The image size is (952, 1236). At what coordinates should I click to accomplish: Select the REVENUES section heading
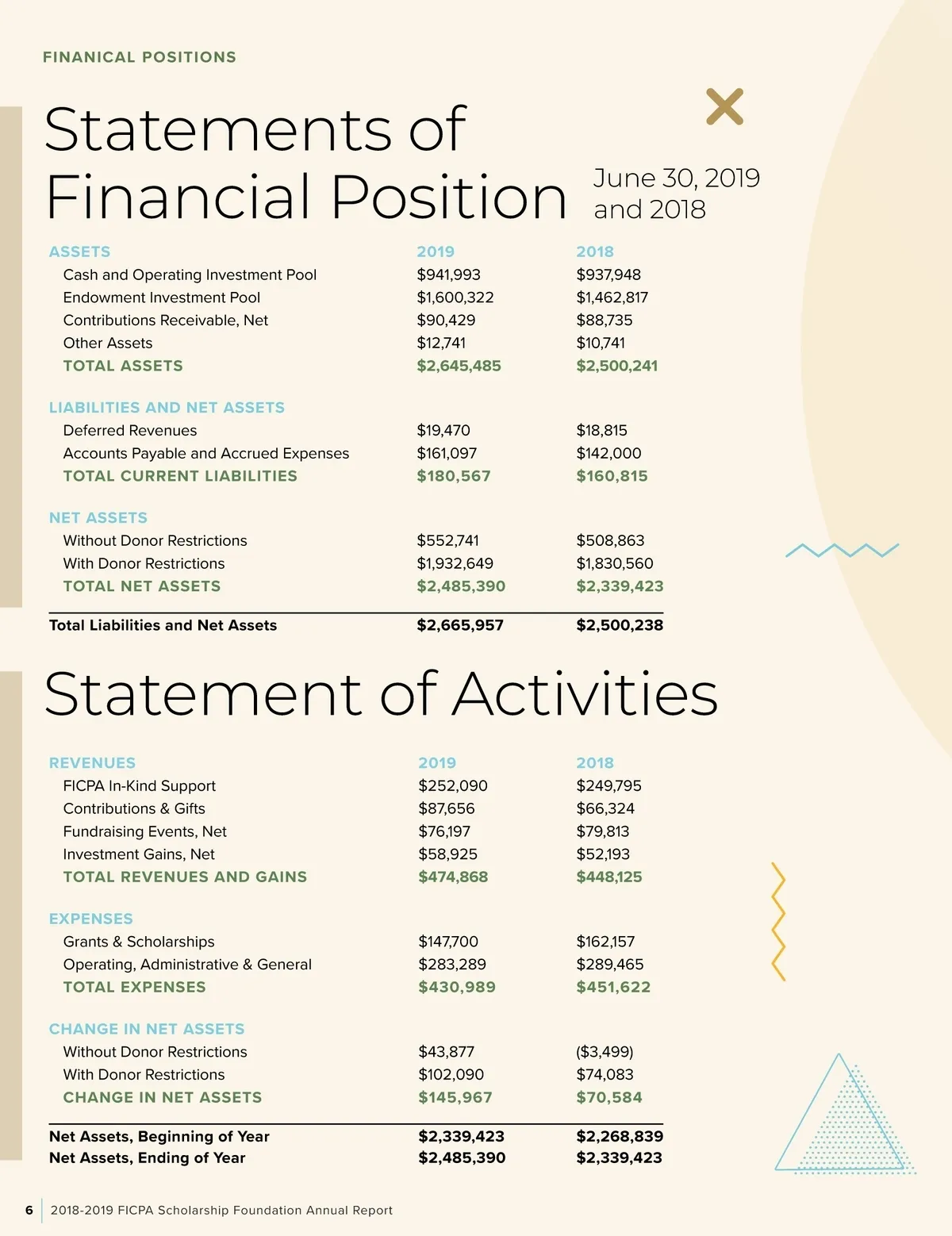tap(92, 763)
